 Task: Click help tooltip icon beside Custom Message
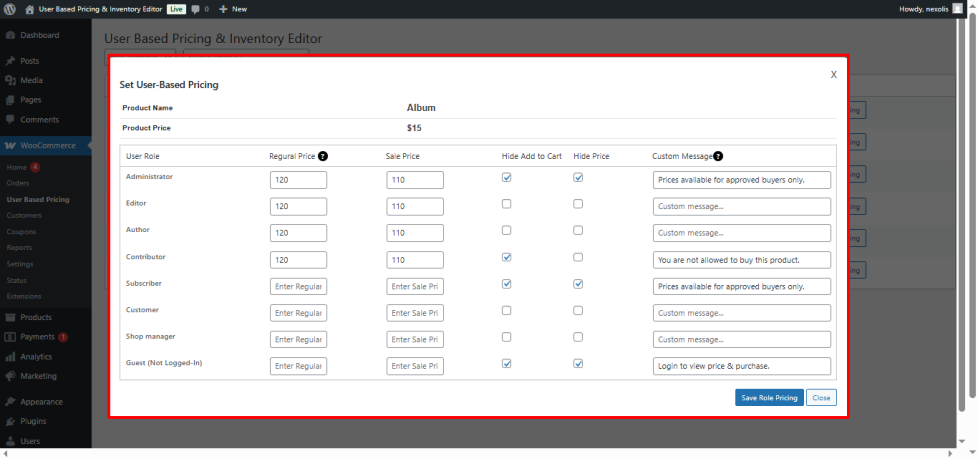click(718, 157)
